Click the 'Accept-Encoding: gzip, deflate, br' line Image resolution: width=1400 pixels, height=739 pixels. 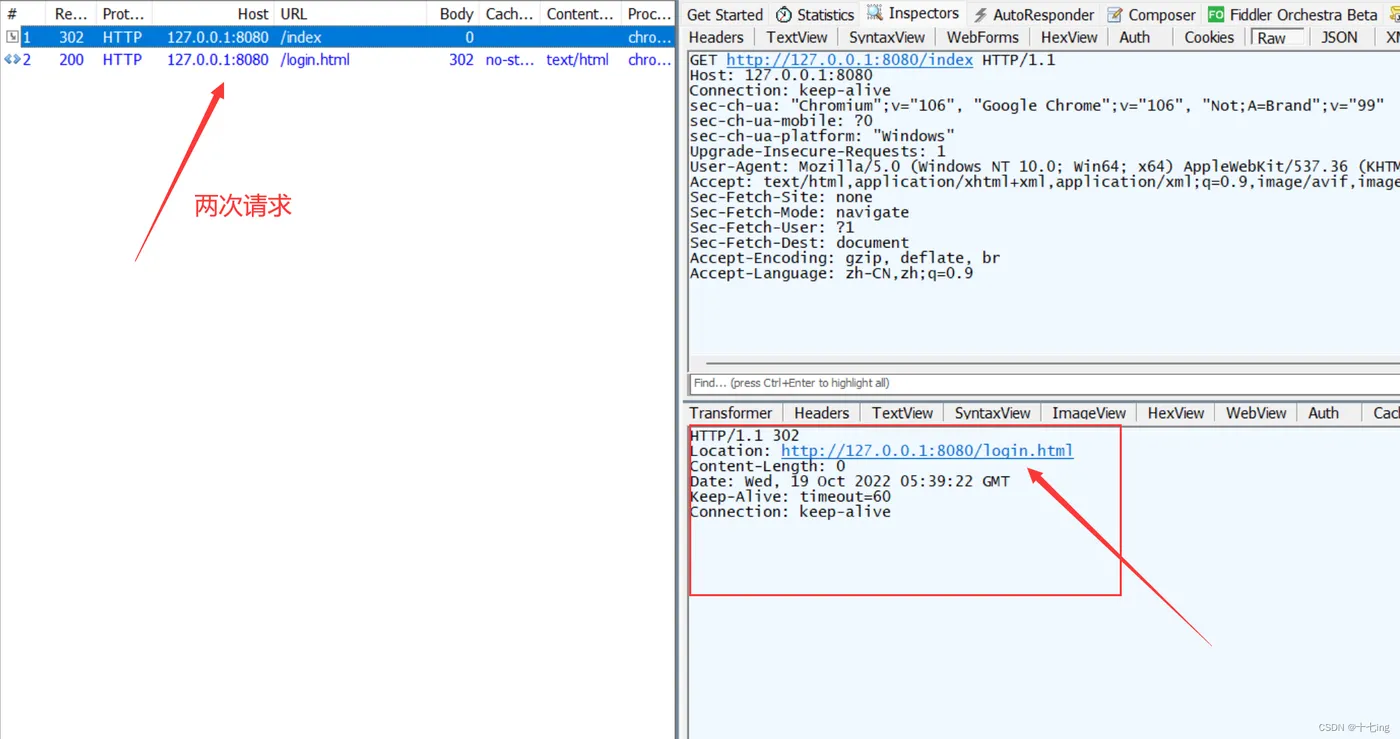pyautogui.click(x=845, y=258)
